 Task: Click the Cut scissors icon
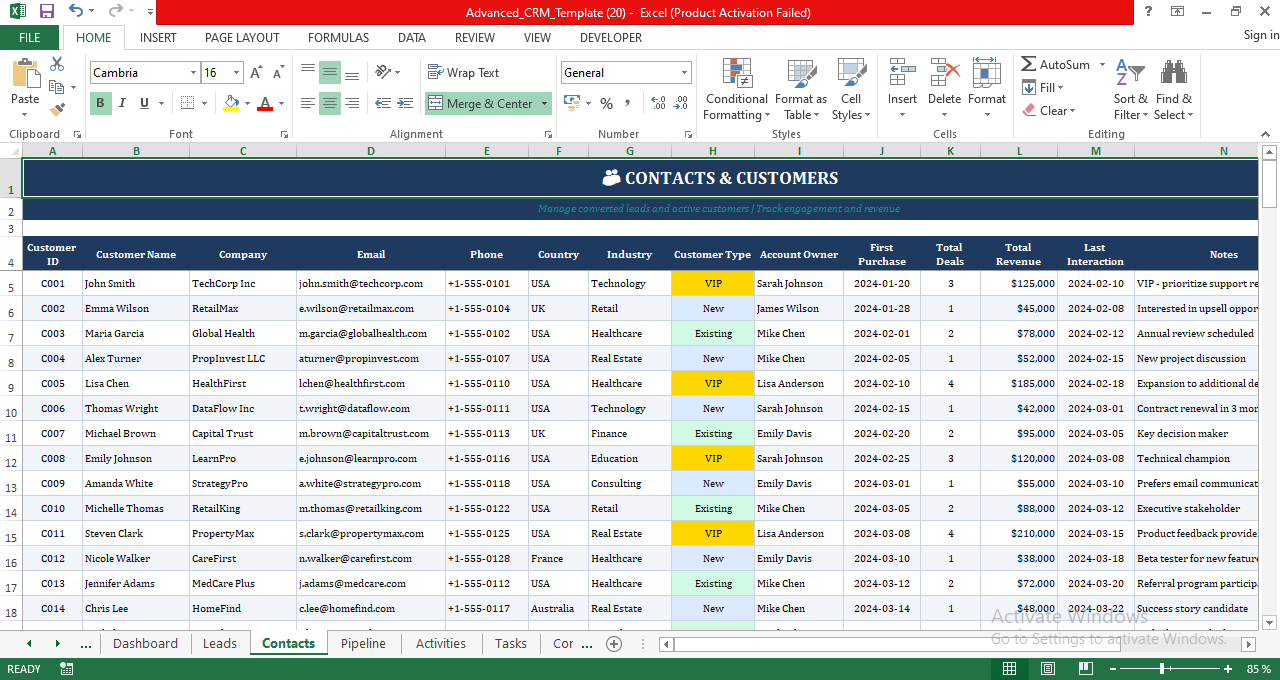point(57,64)
